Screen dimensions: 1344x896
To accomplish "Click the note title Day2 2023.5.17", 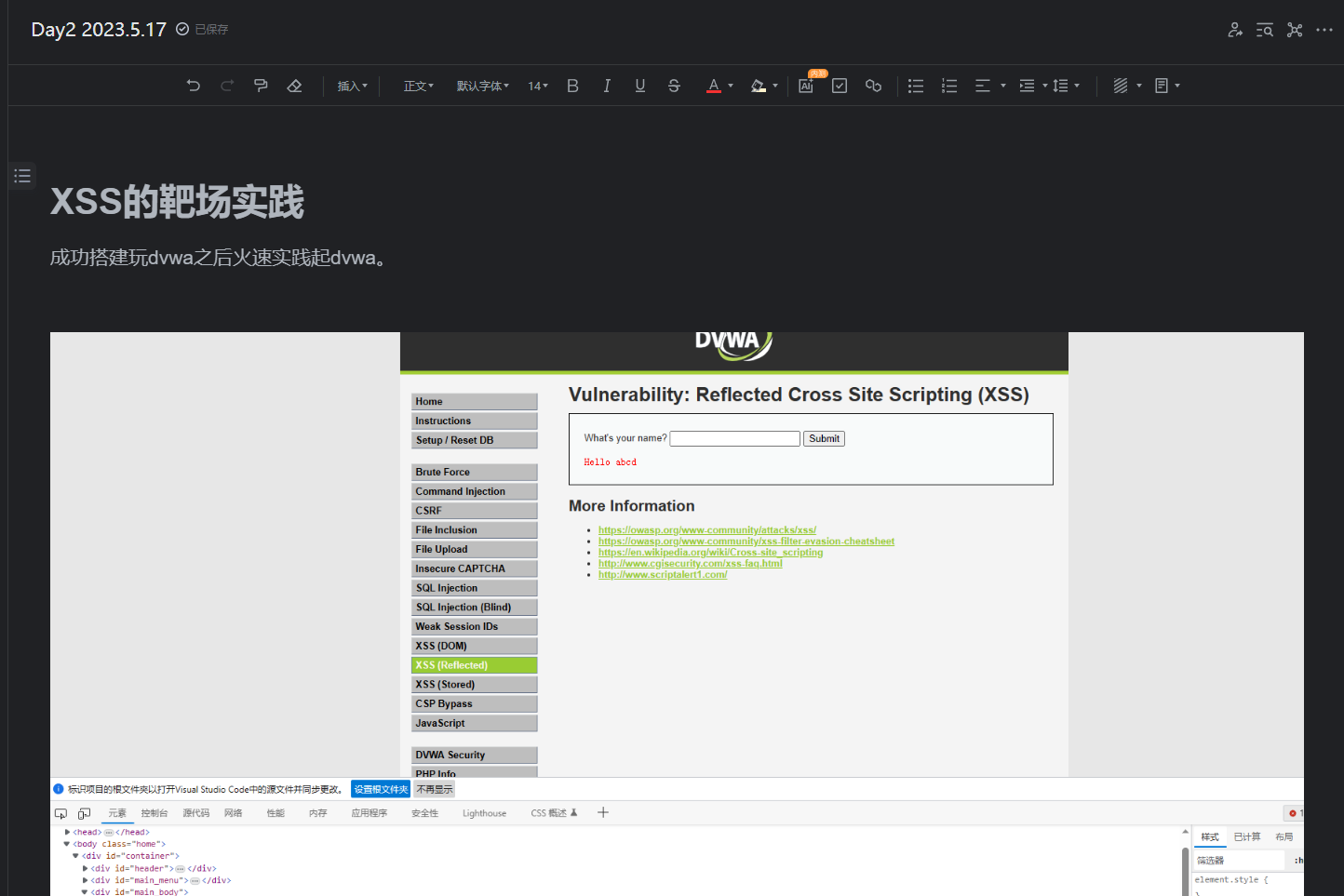I will 99,30.
